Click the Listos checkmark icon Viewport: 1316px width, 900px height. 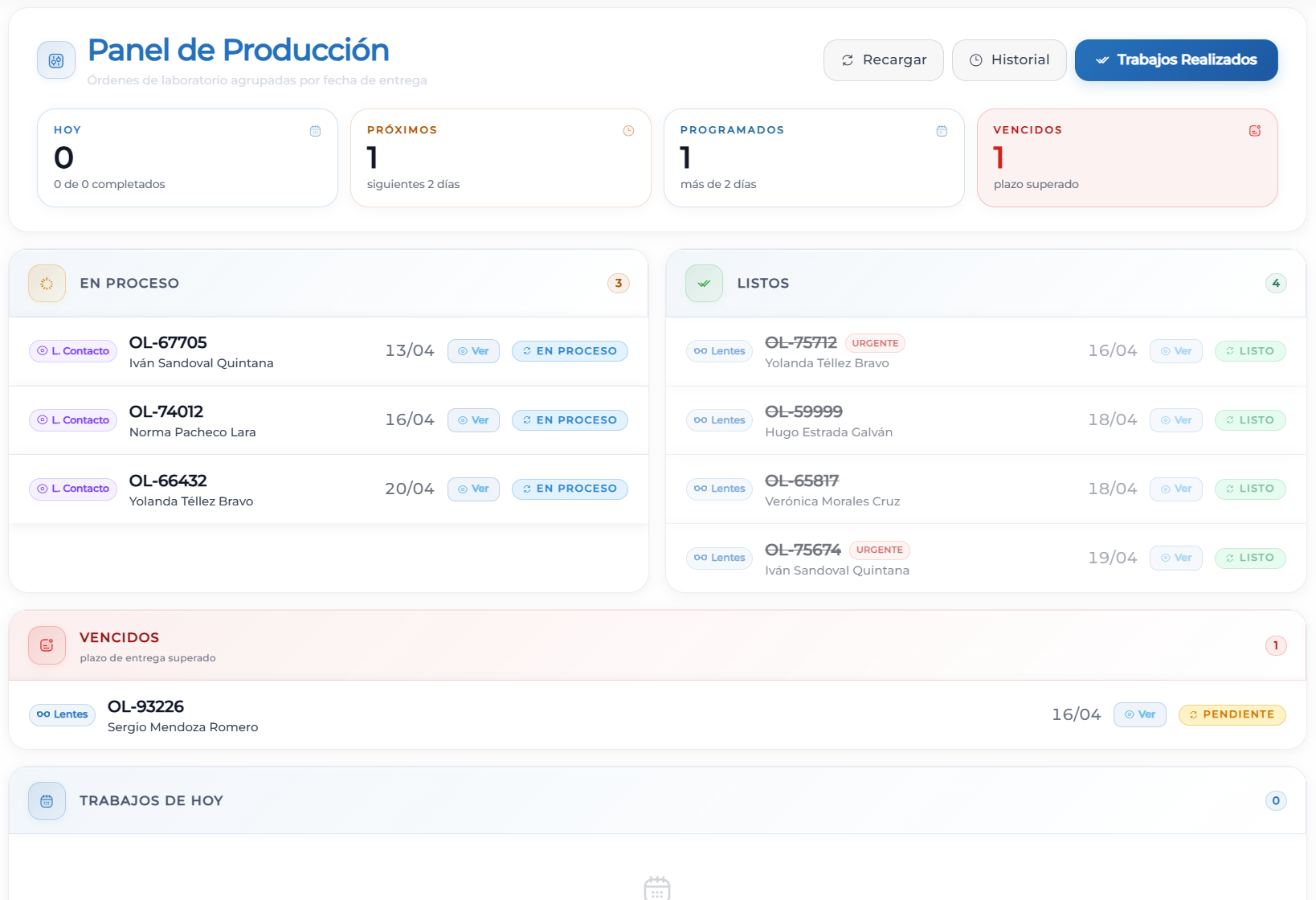tap(704, 284)
